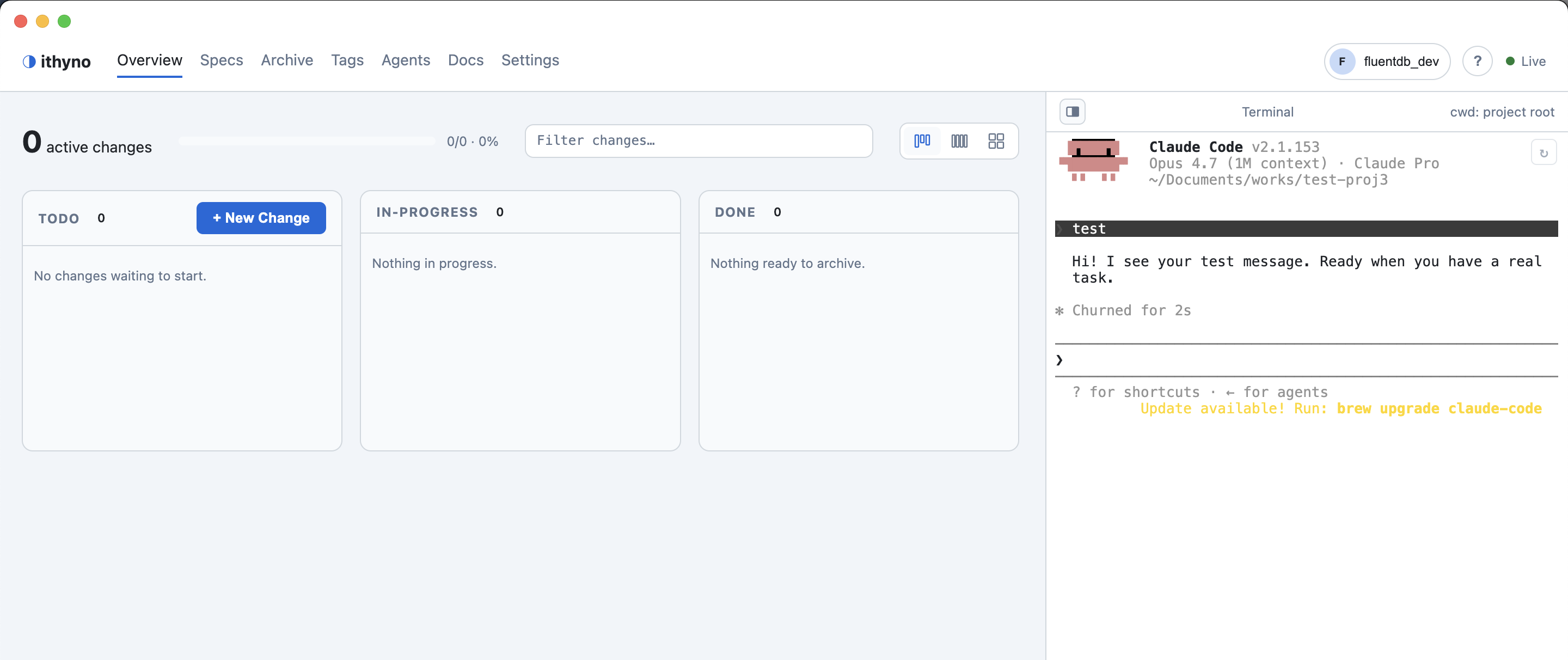Click the 'cwd: project root' label
The width and height of the screenshot is (1568, 660).
1502,112
